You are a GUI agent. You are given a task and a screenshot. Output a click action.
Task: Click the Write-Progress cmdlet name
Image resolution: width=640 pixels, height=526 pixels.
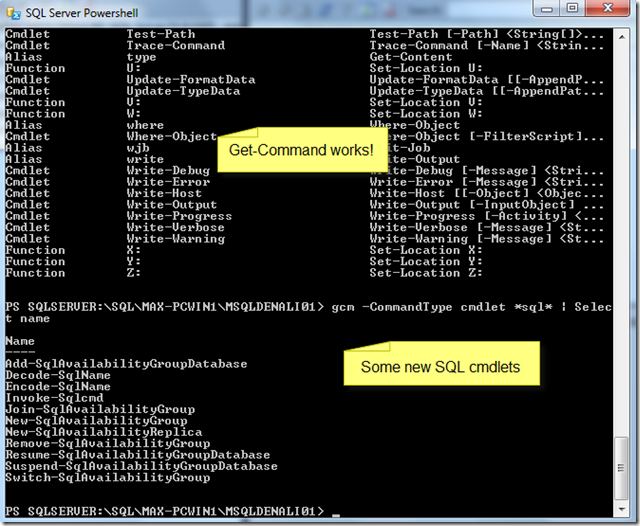(179, 216)
